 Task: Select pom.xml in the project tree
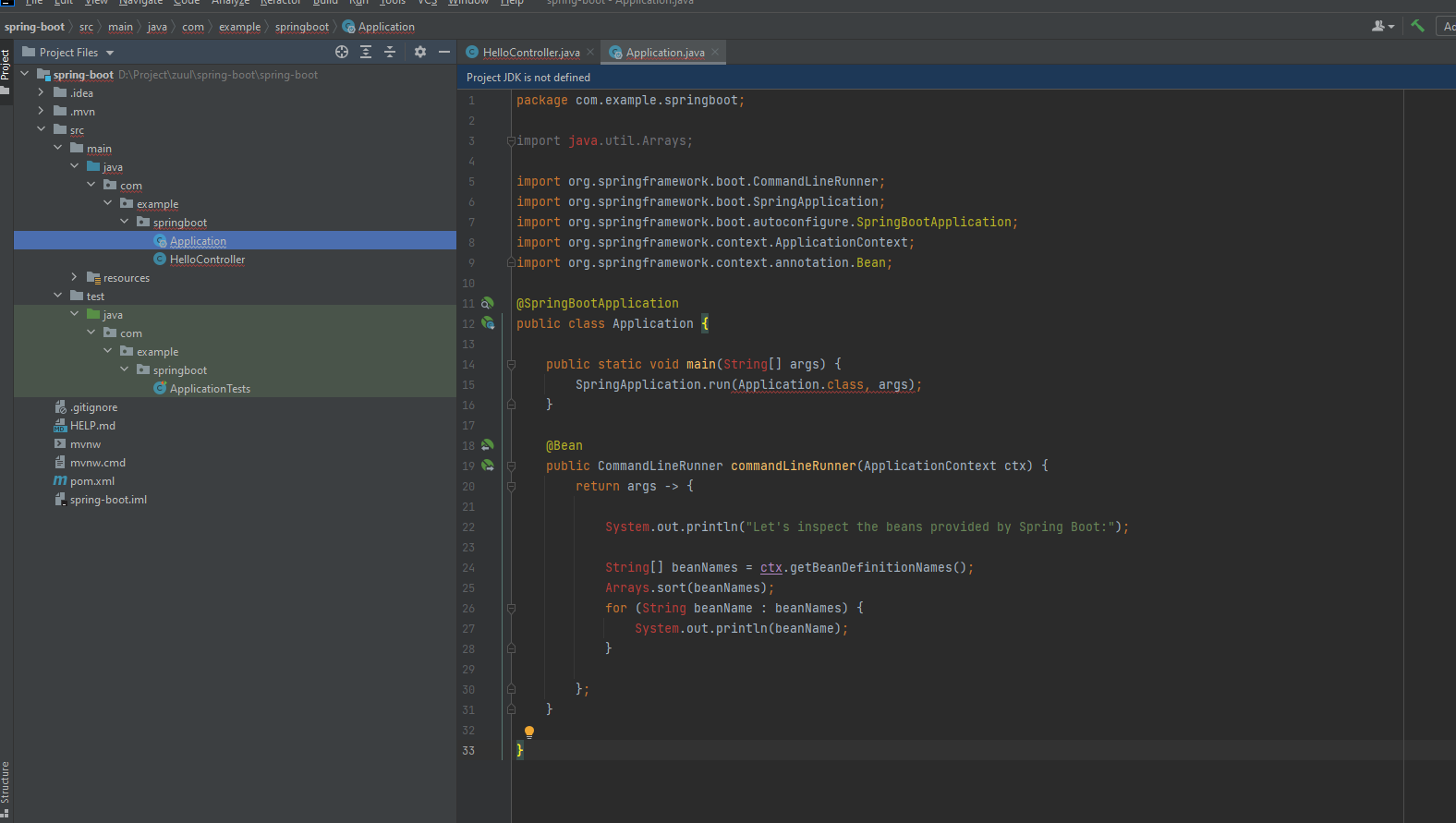coord(91,481)
